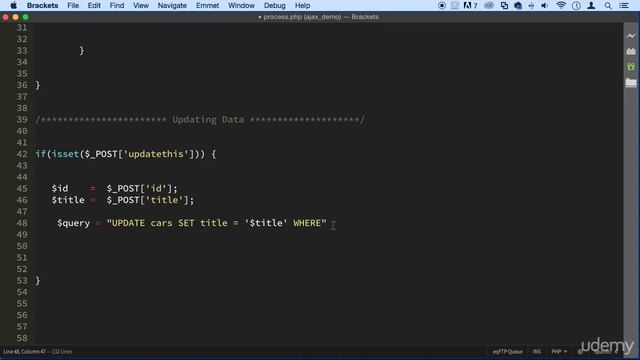Click the 'updatethis' string on line 42
640x360 pixels.
pyautogui.click(x=156, y=154)
